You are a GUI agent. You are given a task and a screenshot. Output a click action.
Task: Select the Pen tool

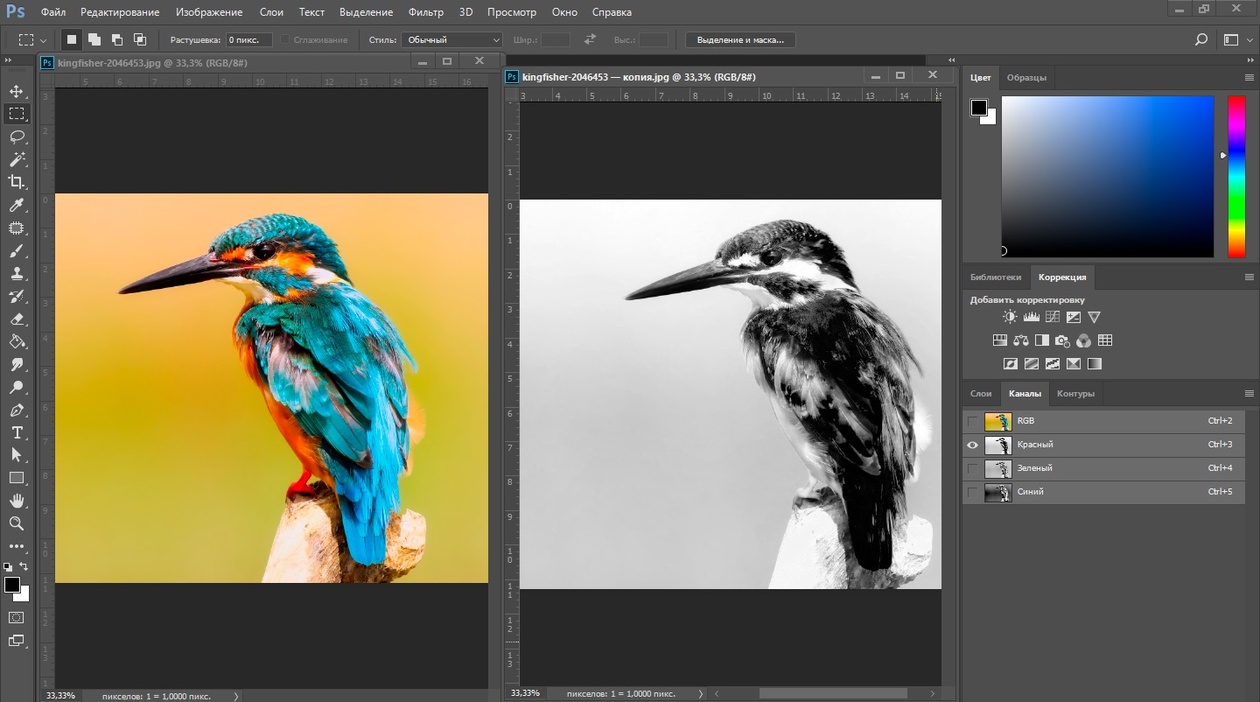click(x=16, y=410)
